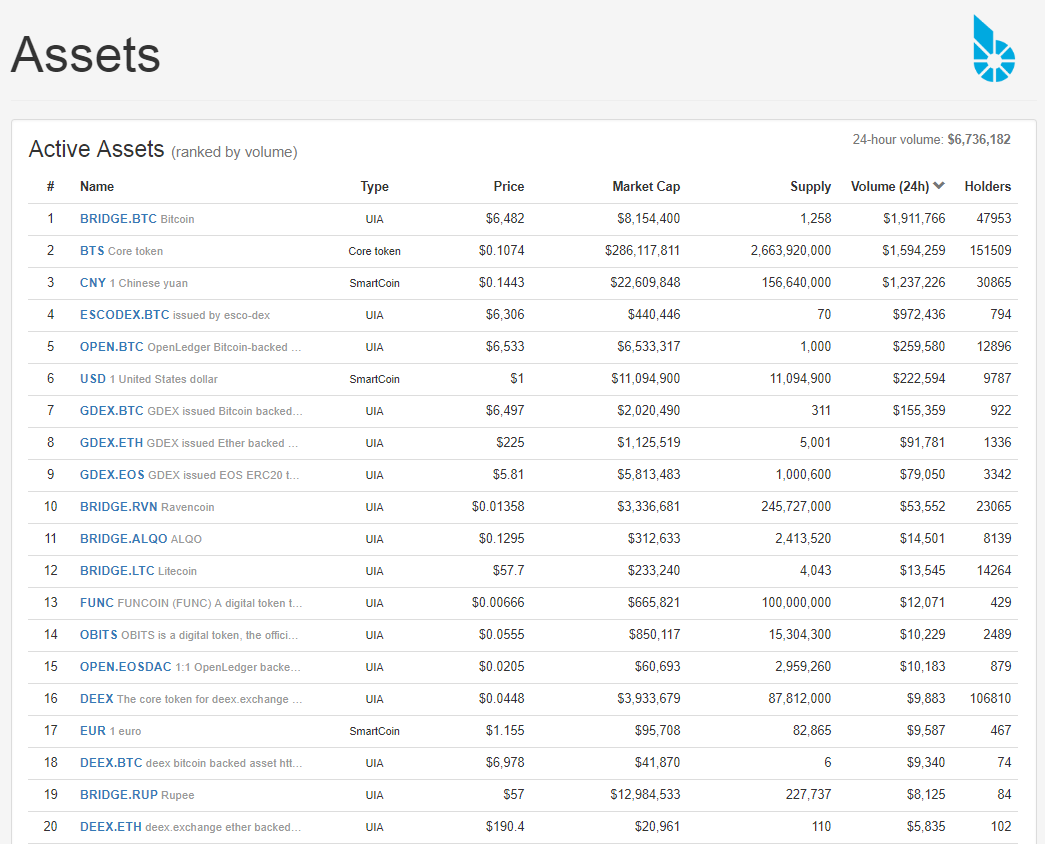Click the Active Assets heading
This screenshot has width=1045, height=844.
[x=97, y=149]
